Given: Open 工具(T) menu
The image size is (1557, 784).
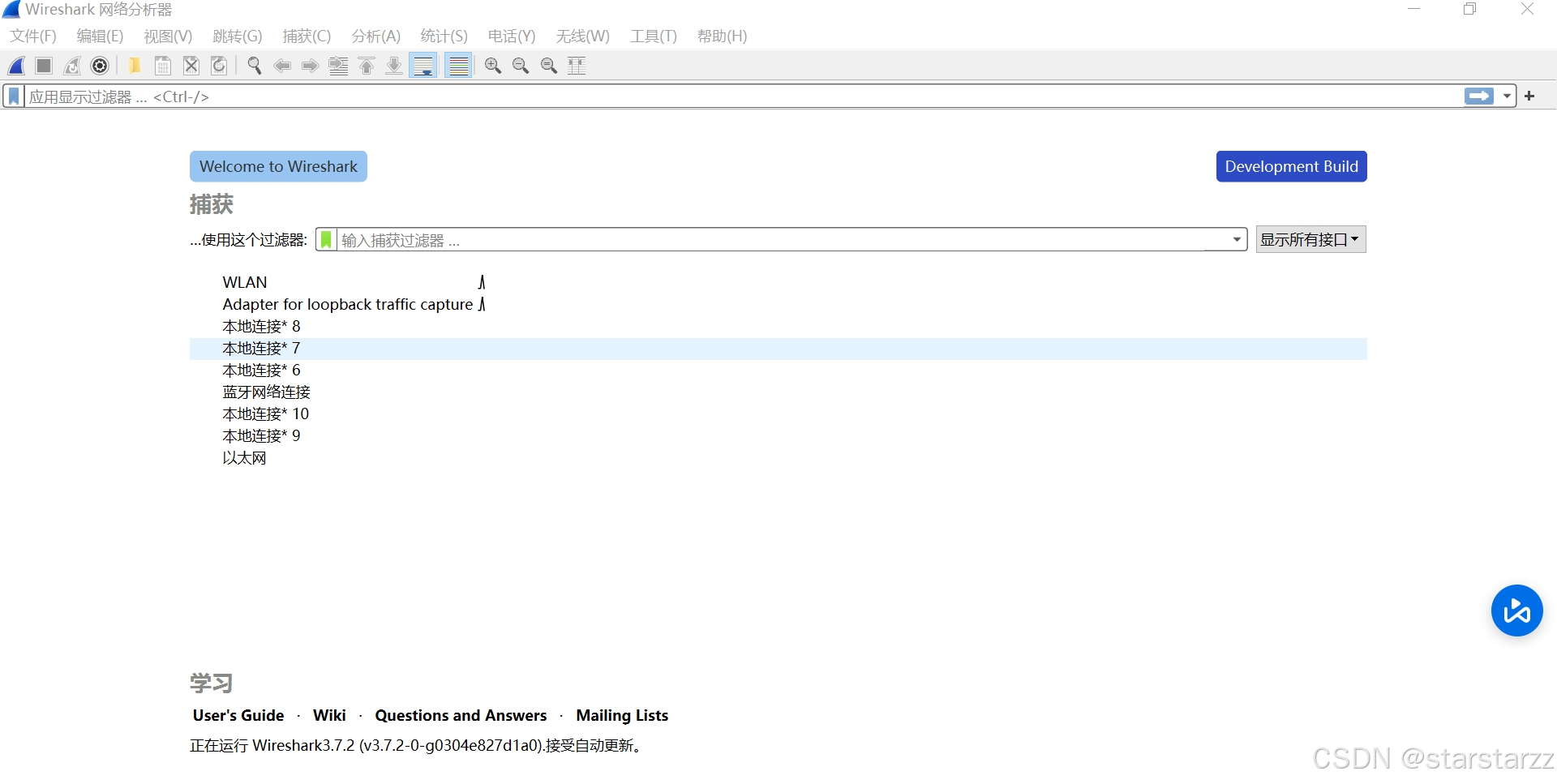Looking at the screenshot, I should point(654,36).
